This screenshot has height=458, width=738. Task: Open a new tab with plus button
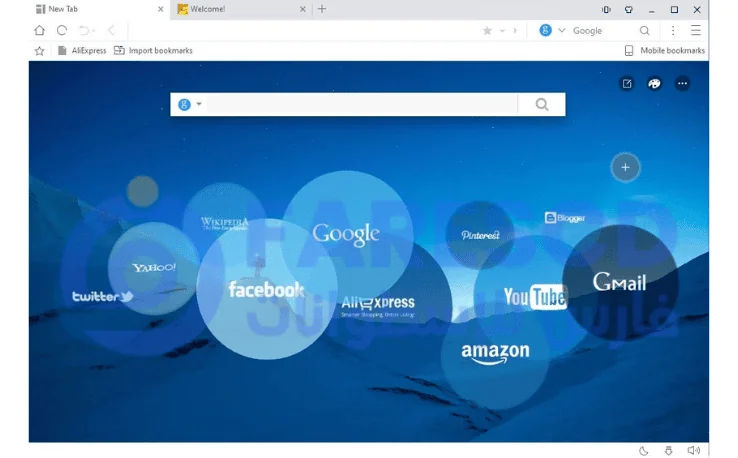[321, 9]
